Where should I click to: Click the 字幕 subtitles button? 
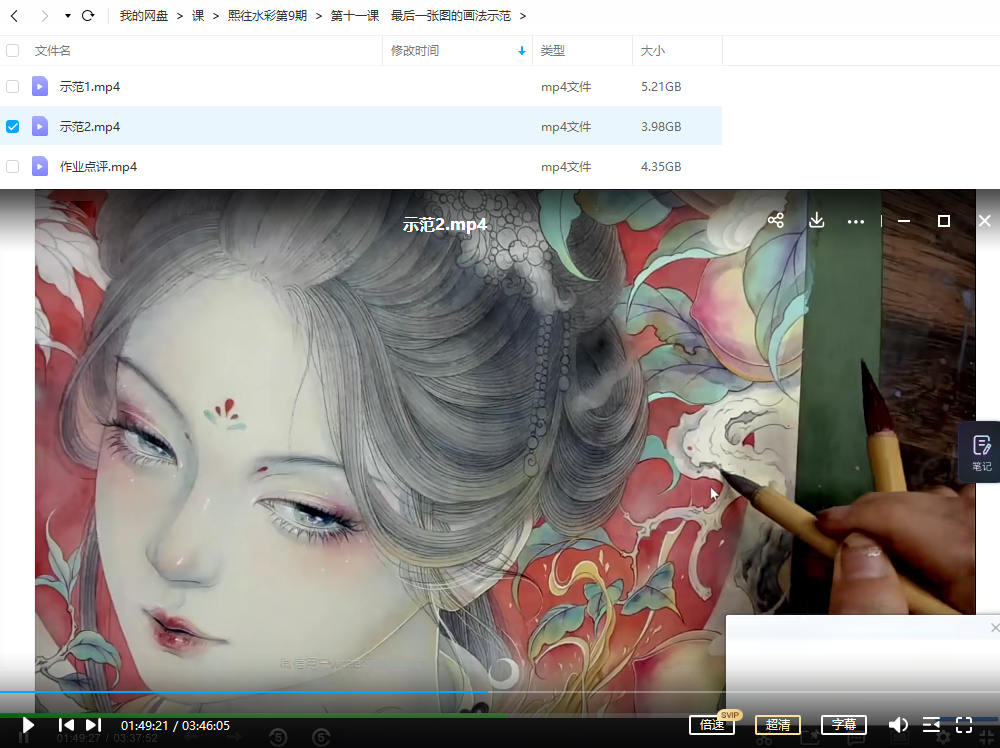click(844, 725)
